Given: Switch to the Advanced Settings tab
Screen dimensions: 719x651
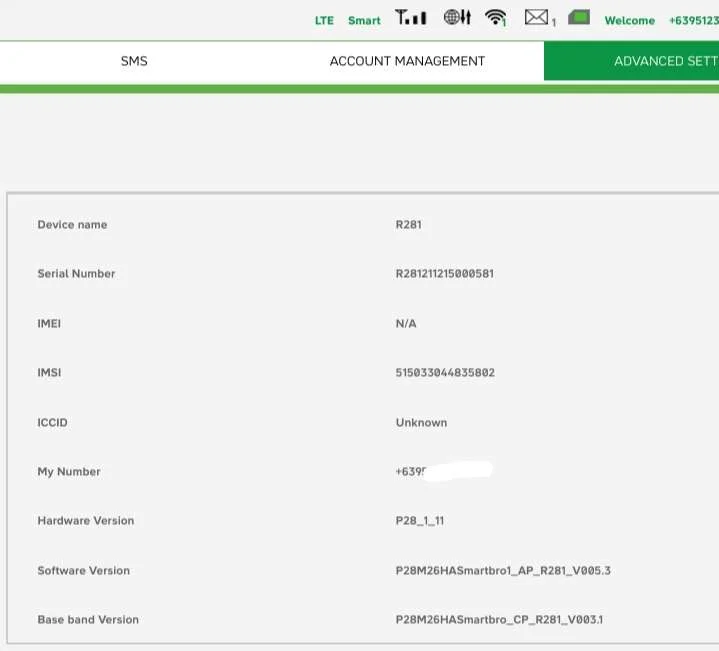Looking at the screenshot, I should click(631, 61).
